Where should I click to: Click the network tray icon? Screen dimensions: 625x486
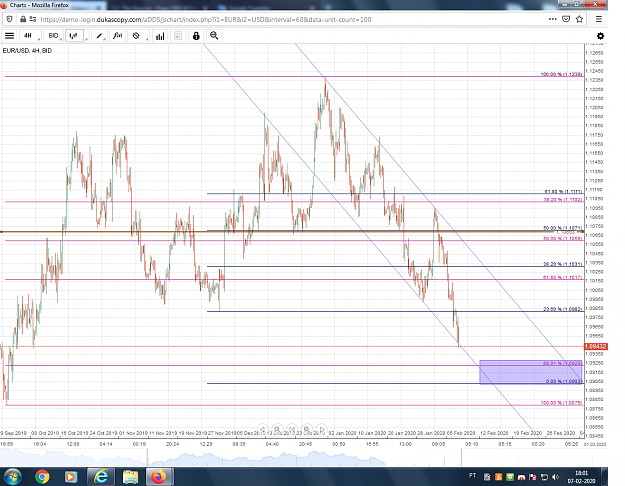coord(544,477)
